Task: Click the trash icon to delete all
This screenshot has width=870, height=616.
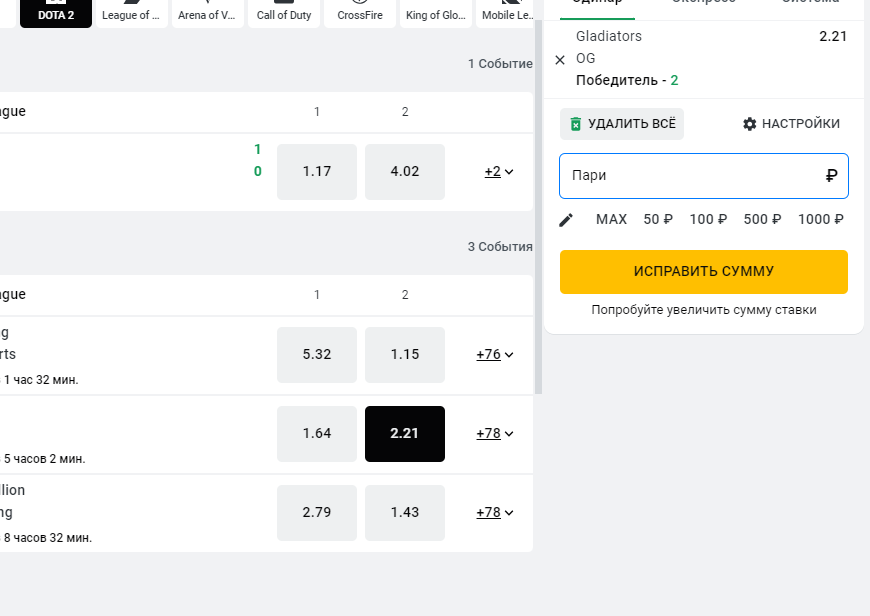Action: [576, 124]
